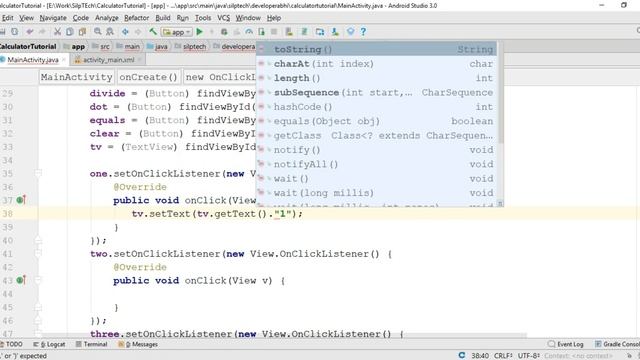This screenshot has height=360, width=640.
Task: Open UTF-8 file encoding selector
Action: click(529, 356)
